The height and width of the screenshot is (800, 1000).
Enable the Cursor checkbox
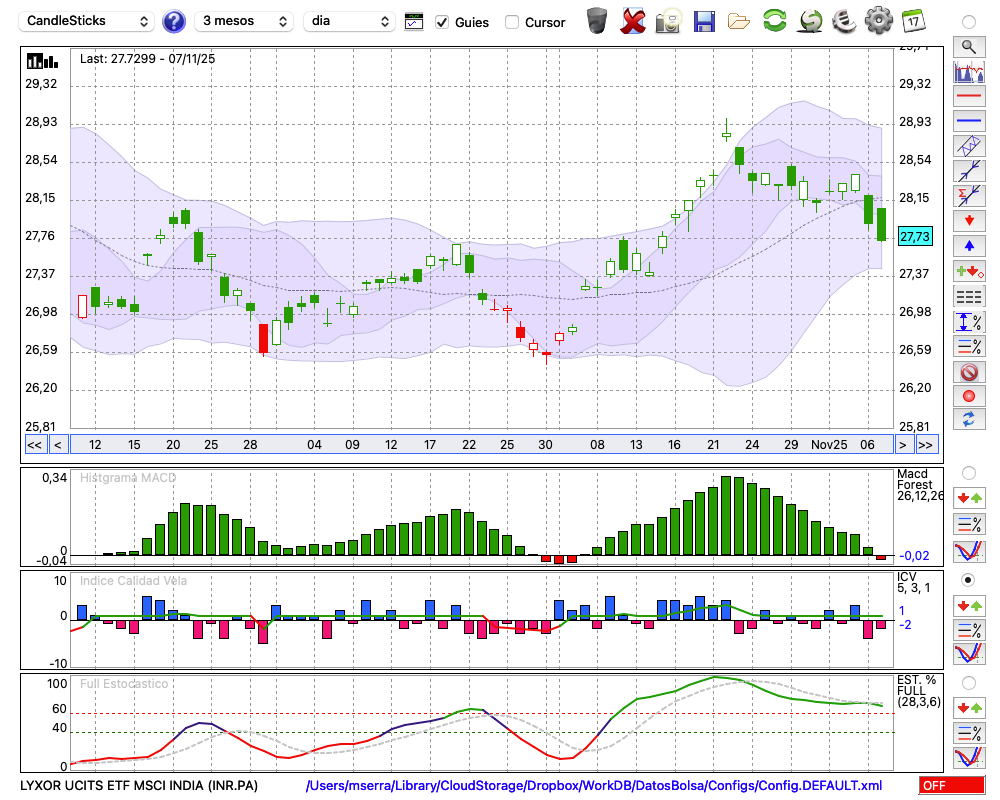tap(512, 22)
